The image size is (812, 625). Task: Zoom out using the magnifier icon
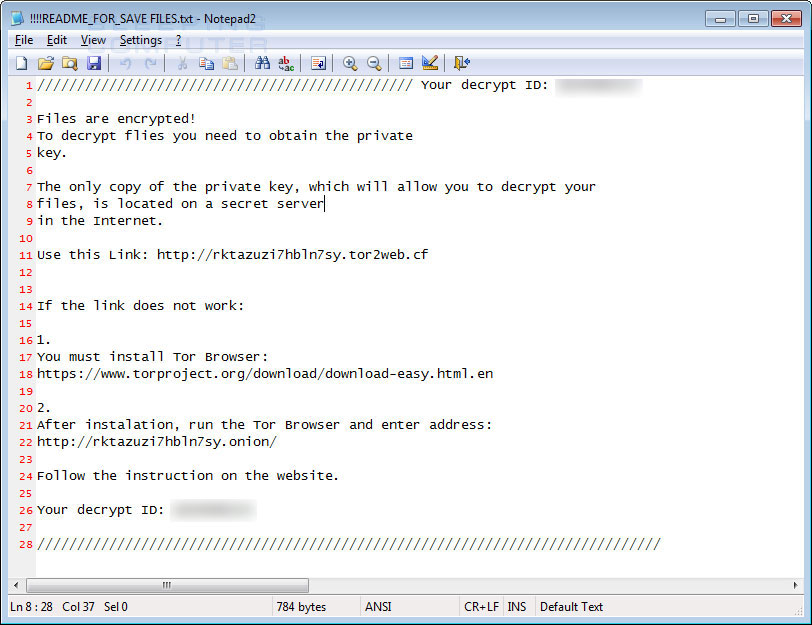[373, 63]
